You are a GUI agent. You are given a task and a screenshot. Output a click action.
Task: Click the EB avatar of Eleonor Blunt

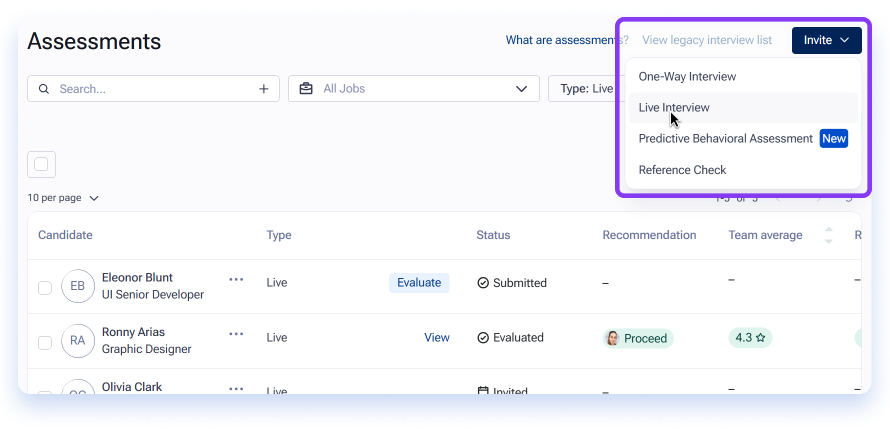(x=78, y=286)
